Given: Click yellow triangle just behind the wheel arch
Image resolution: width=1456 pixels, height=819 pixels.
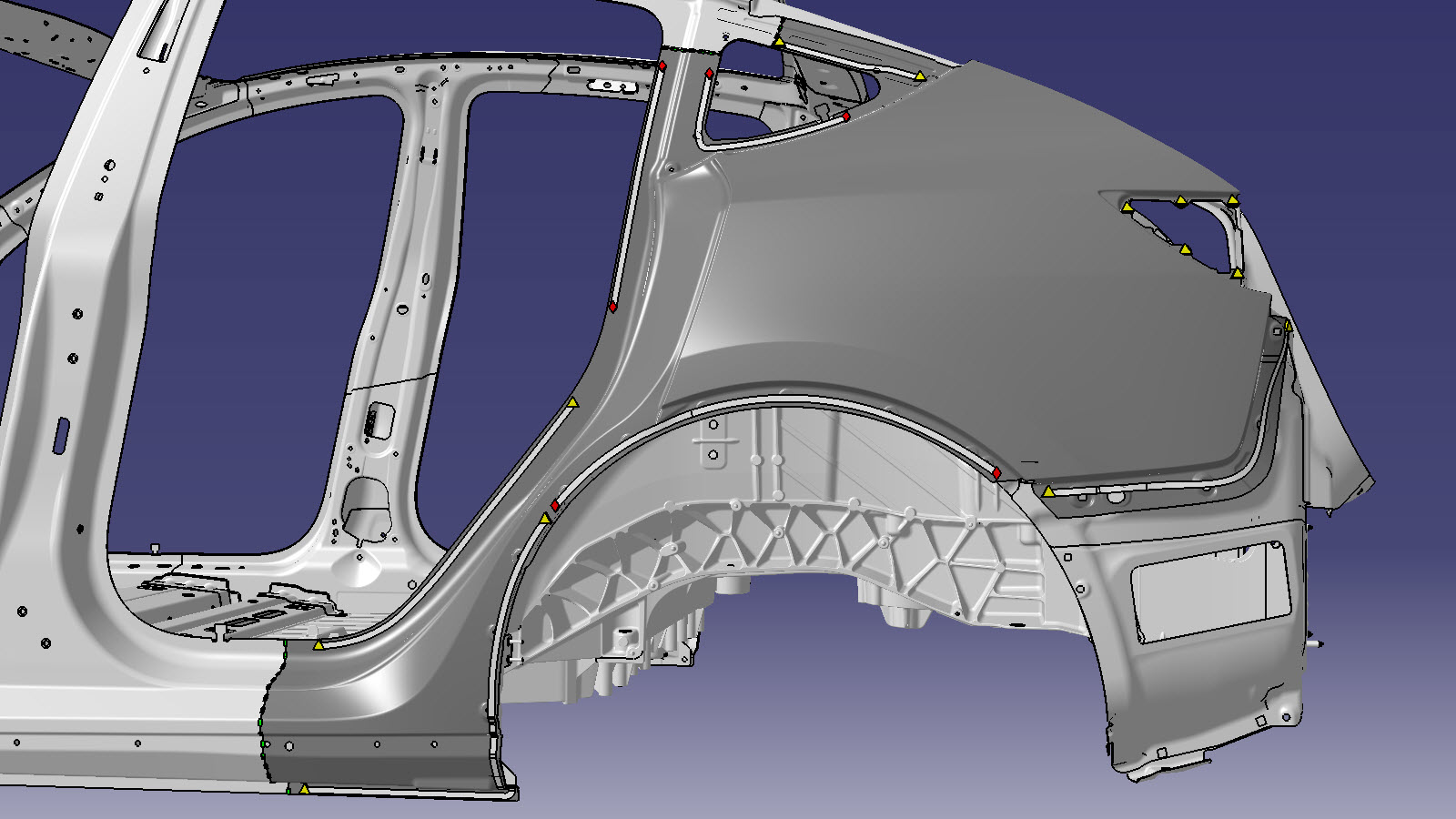Looking at the screenshot, I should tap(1048, 491).
